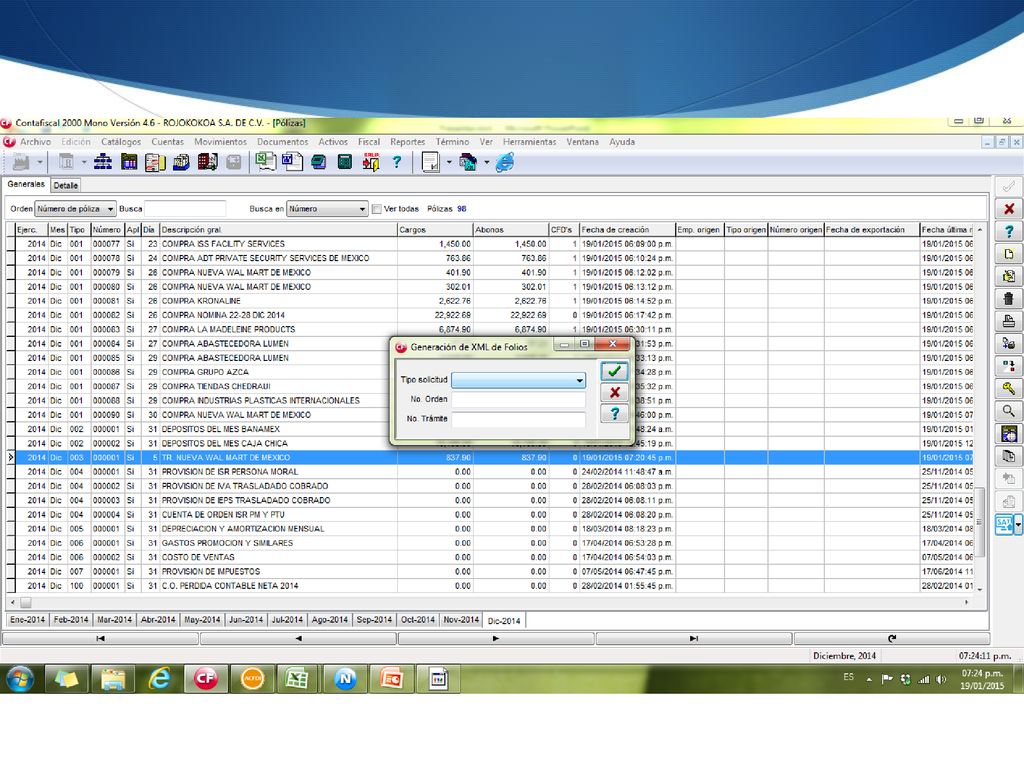The width and height of the screenshot is (1024, 768).
Task: Open the Archivo menu
Action: coord(35,142)
